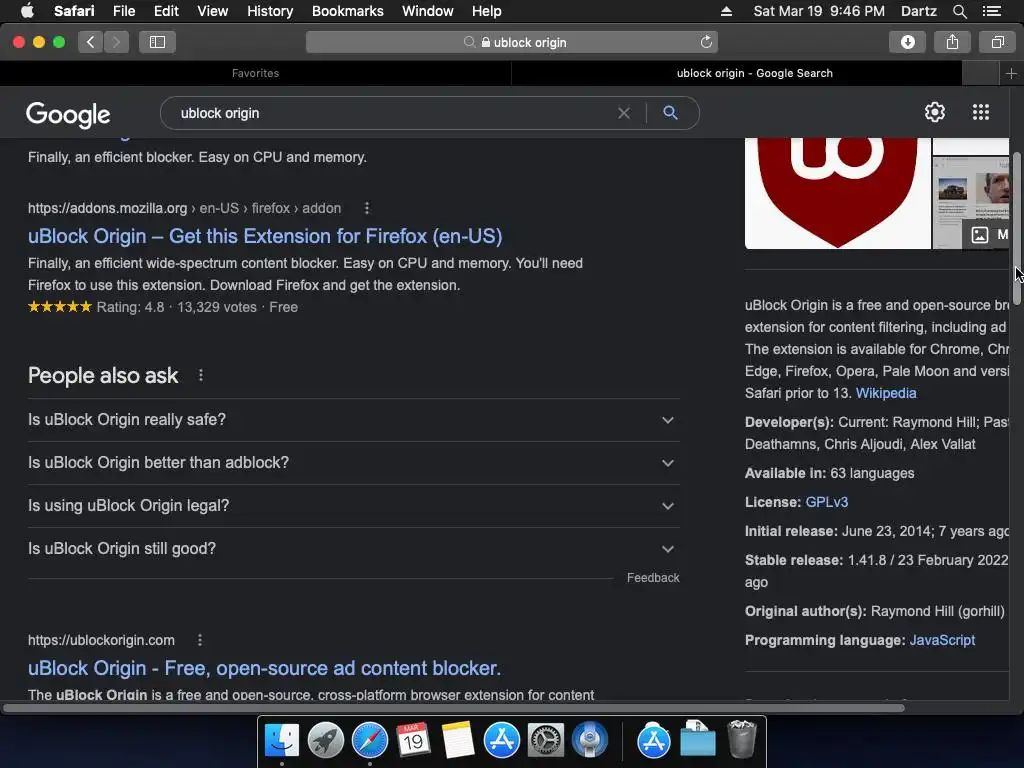Expand 'Is uBlock Origin better than adblock?'
1024x768 pixels.
[x=353, y=463]
